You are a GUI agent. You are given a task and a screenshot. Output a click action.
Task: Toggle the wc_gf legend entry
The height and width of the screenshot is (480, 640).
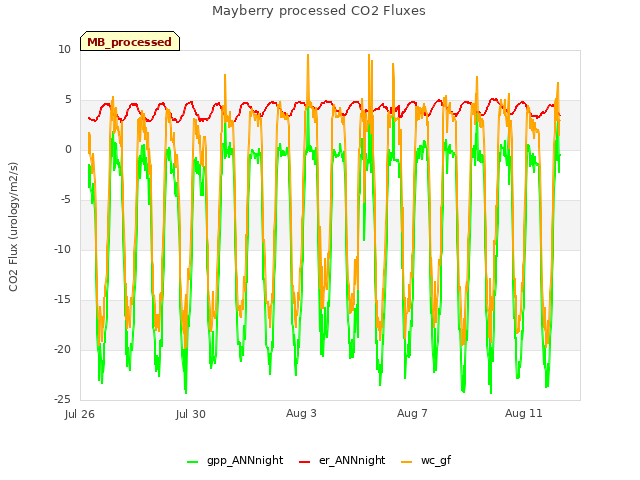(426, 460)
